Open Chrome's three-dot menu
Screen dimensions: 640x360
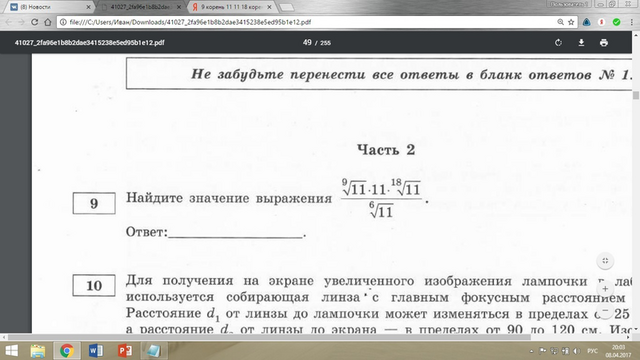pyautogui.click(x=631, y=22)
